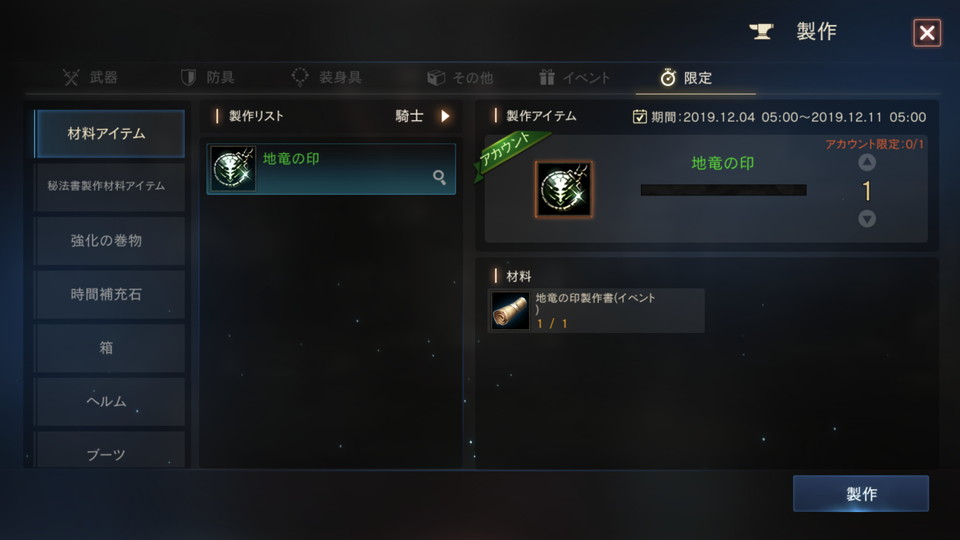Click the crafting progress bar
Screen dimensions: 960x540
coord(723,190)
